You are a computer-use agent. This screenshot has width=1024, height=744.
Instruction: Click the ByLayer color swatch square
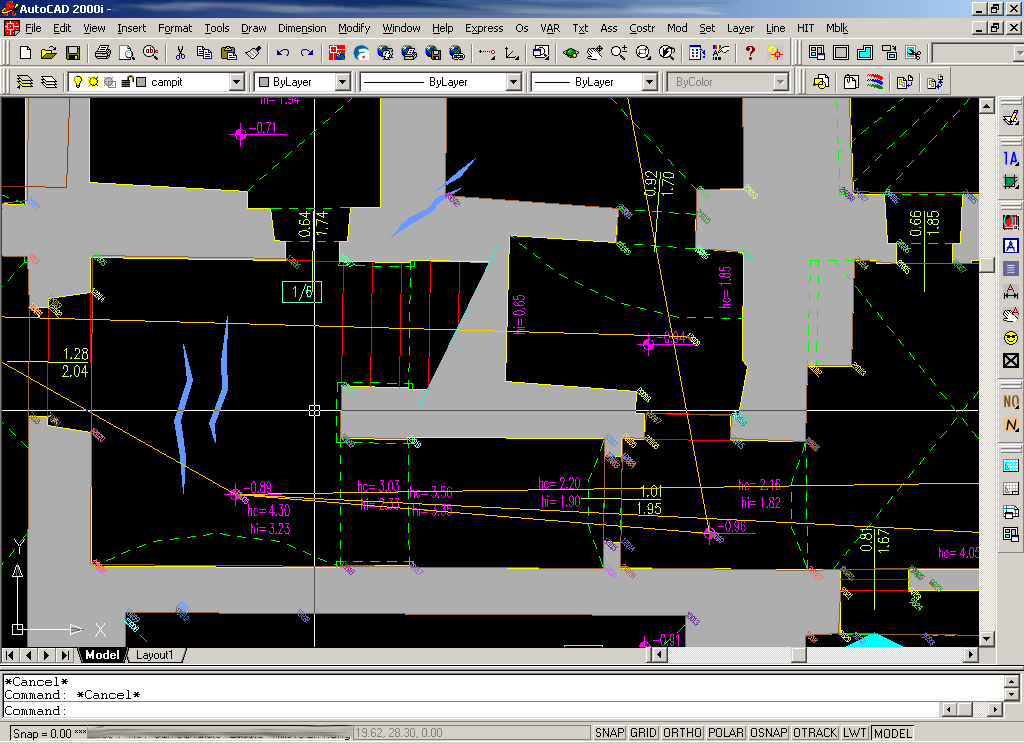pyautogui.click(x=264, y=82)
